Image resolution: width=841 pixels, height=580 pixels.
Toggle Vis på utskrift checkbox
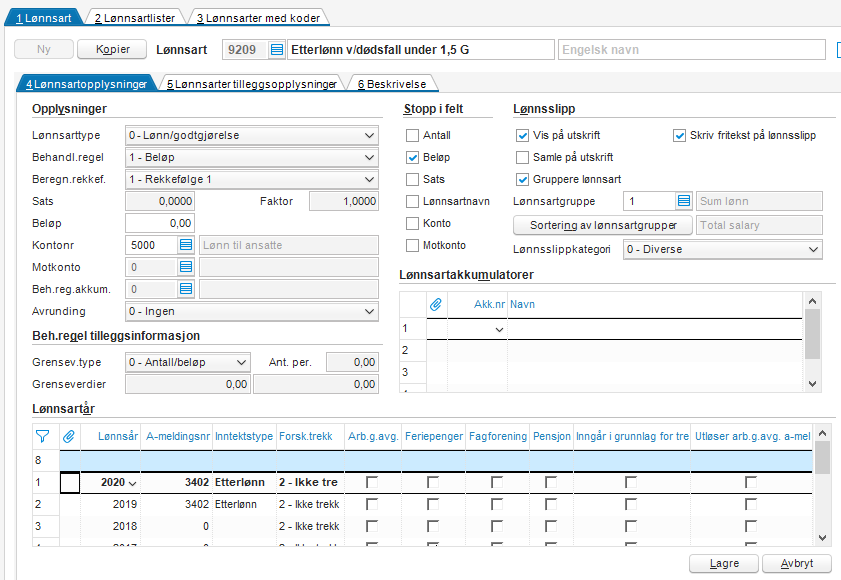pos(522,135)
